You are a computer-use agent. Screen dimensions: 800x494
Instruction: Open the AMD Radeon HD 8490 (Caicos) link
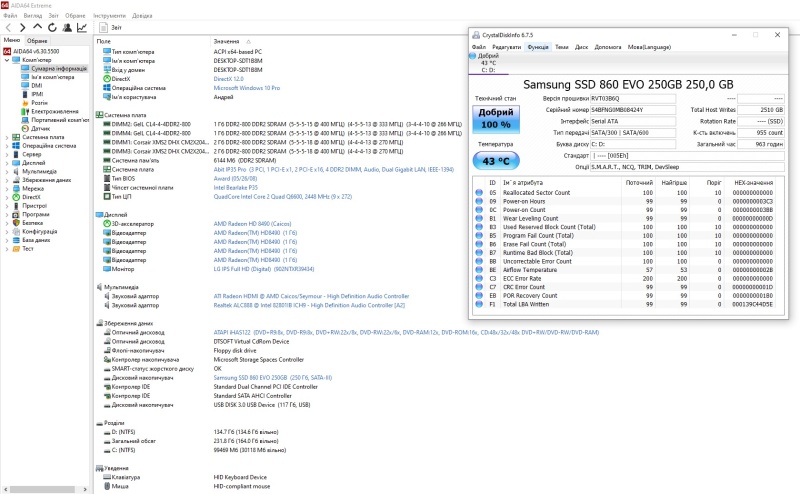pos(252,224)
